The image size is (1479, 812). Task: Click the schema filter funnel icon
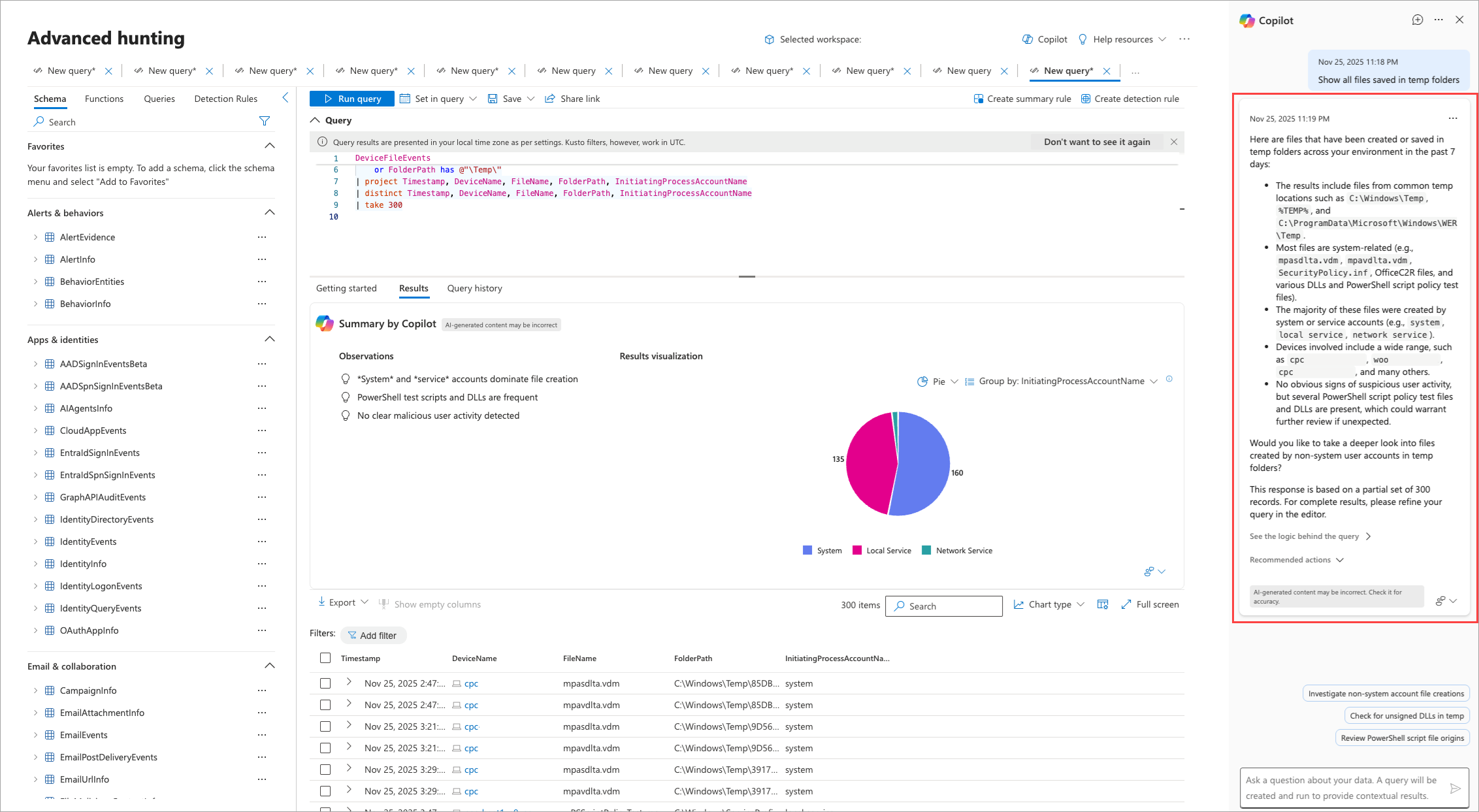(x=264, y=121)
